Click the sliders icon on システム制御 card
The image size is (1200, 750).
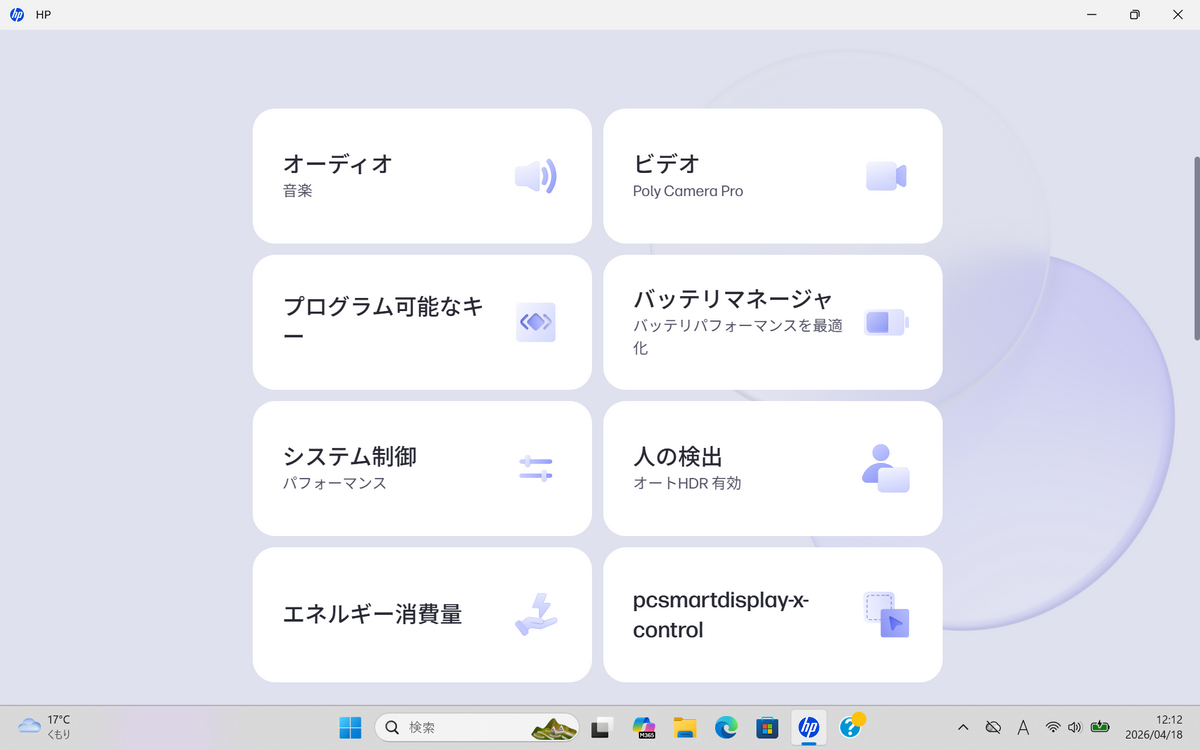[x=536, y=468]
